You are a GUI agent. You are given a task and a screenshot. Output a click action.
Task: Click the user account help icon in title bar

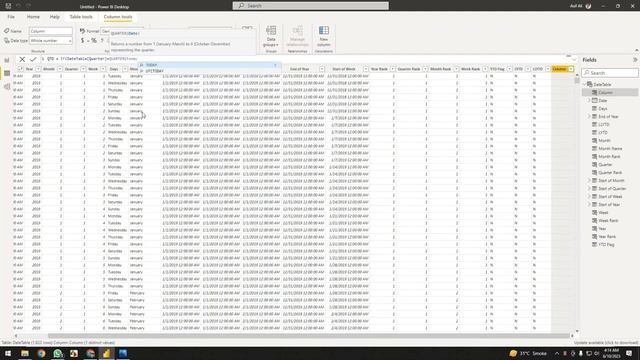click(588, 6)
